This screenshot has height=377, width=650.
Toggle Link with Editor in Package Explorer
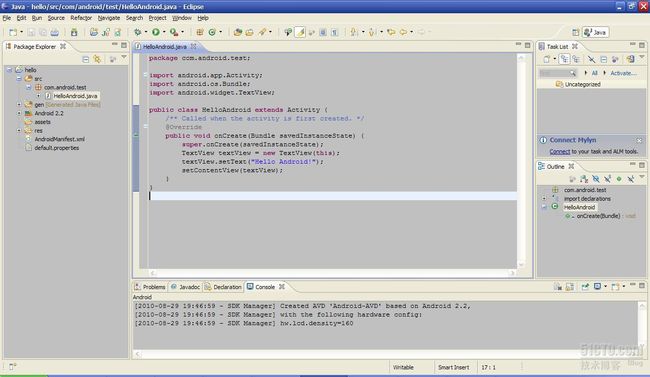point(97,59)
